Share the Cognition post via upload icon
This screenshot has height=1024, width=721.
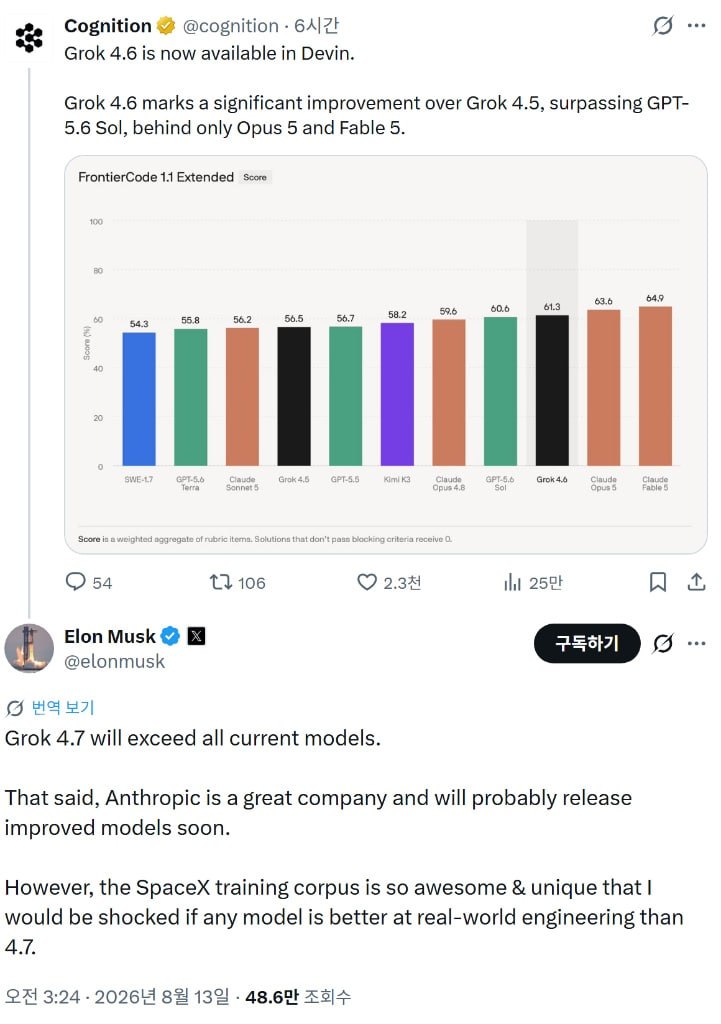696,581
